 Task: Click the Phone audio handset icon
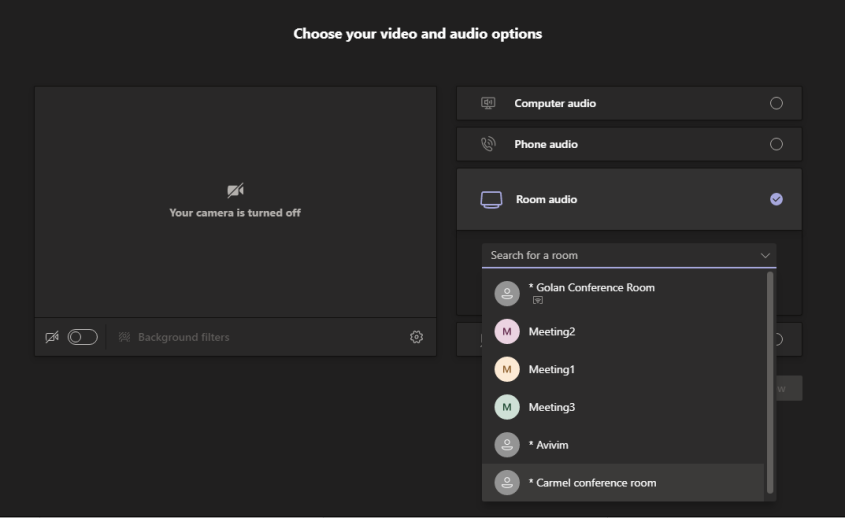pos(488,144)
